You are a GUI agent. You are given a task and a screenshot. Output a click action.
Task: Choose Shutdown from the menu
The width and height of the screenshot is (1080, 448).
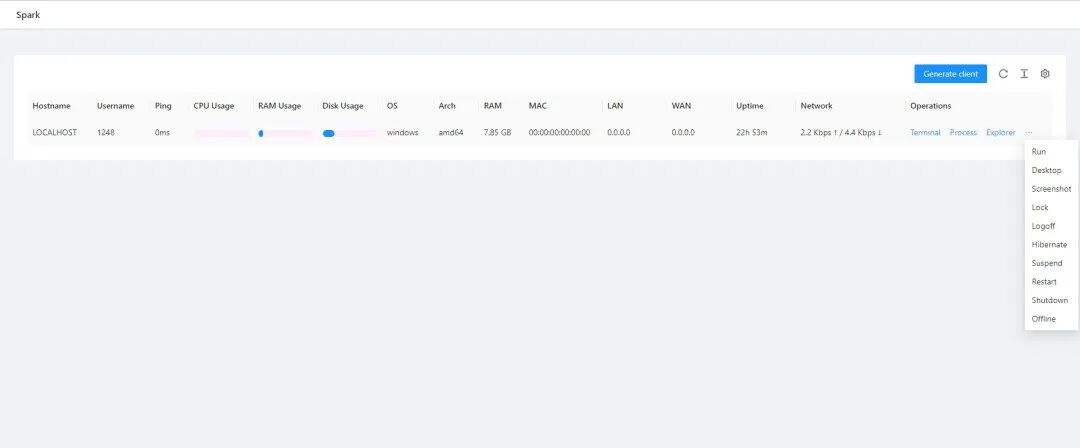(x=1051, y=301)
